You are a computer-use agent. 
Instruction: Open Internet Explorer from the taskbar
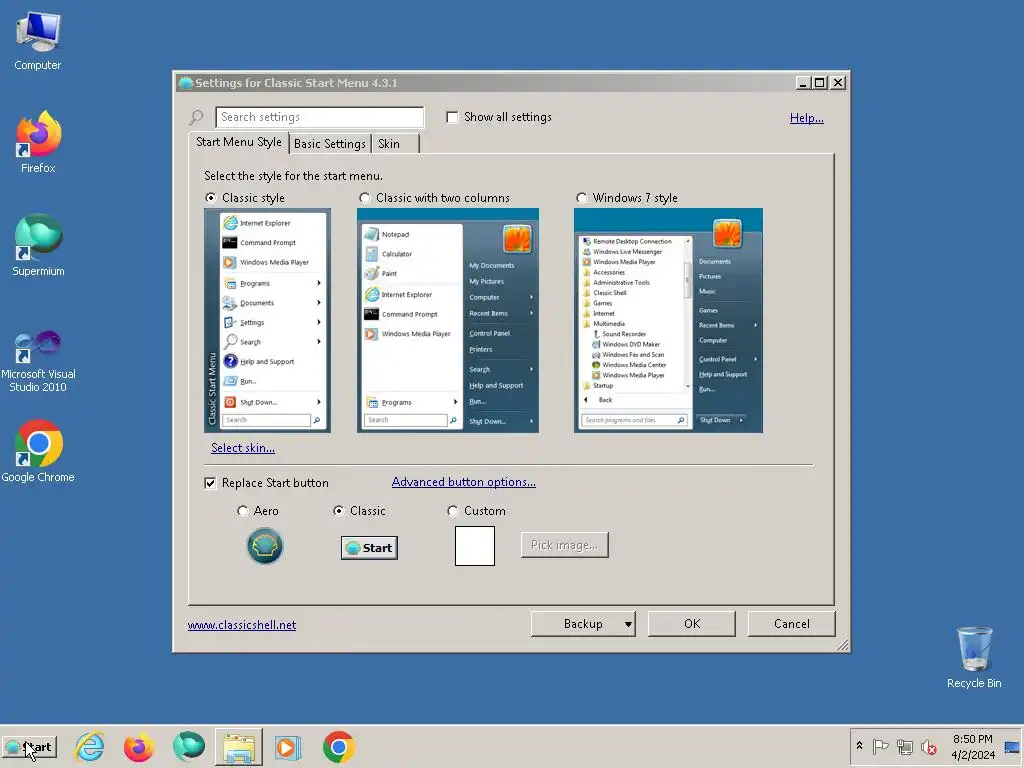(89, 747)
